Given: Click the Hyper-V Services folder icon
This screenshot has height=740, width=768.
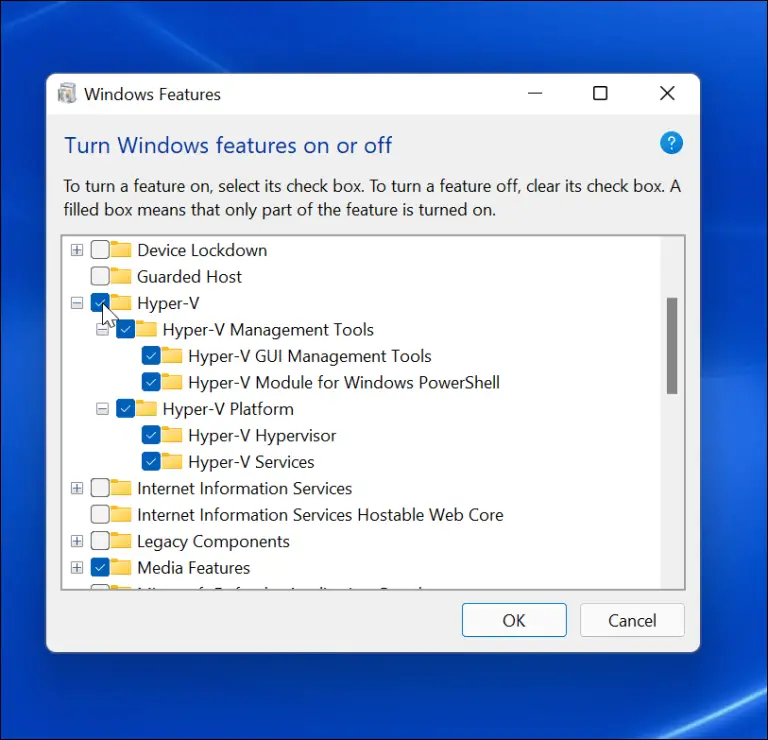Looking at the screenshot, I should coord(172,461).
